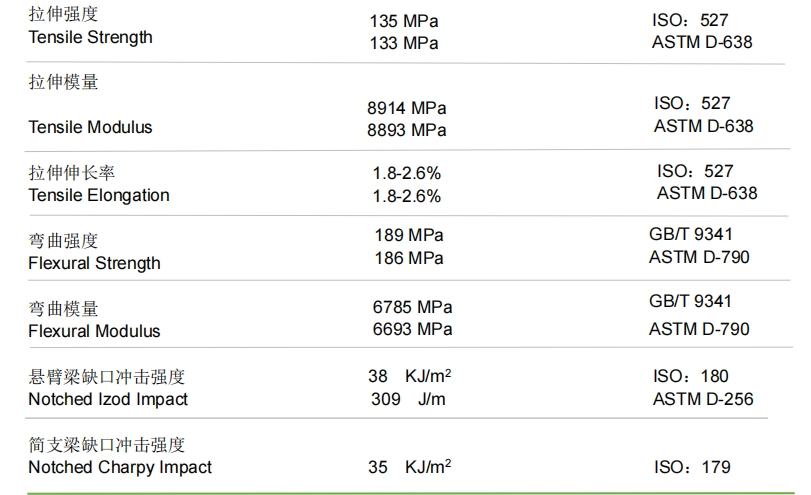This screenshot has width=811, height=495.
Task: Click the 8893 MPa value
Action: pos(407,130)
